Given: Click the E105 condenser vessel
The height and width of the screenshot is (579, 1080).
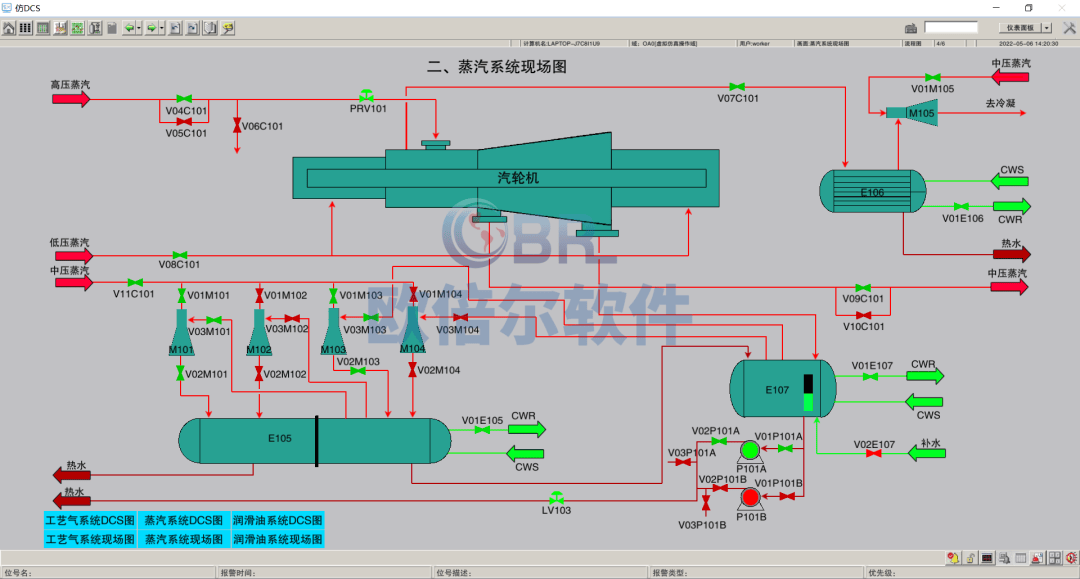Looking at the screenshot, I should tap(315, 441).
